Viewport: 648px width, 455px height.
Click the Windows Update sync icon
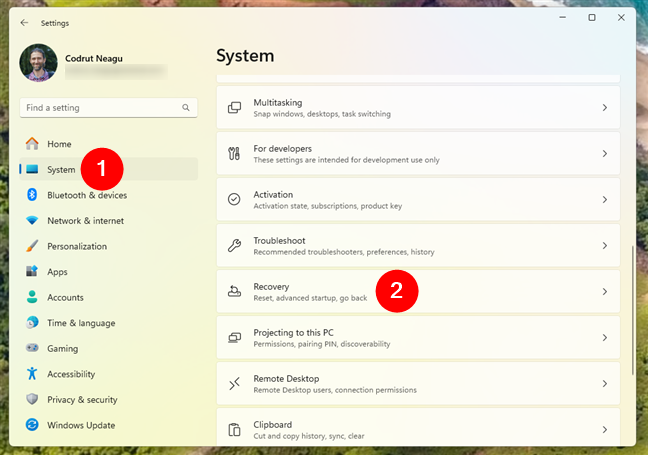32,424
